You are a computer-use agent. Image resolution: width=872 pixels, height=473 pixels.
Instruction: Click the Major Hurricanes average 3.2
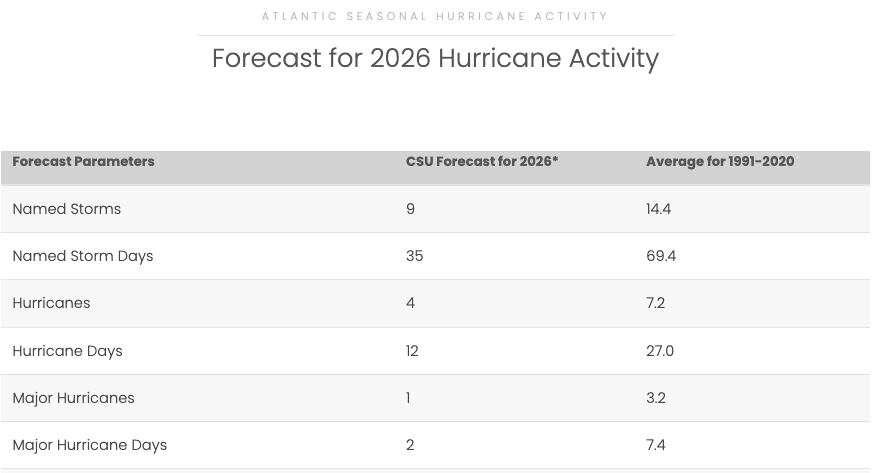pos(656,398)
